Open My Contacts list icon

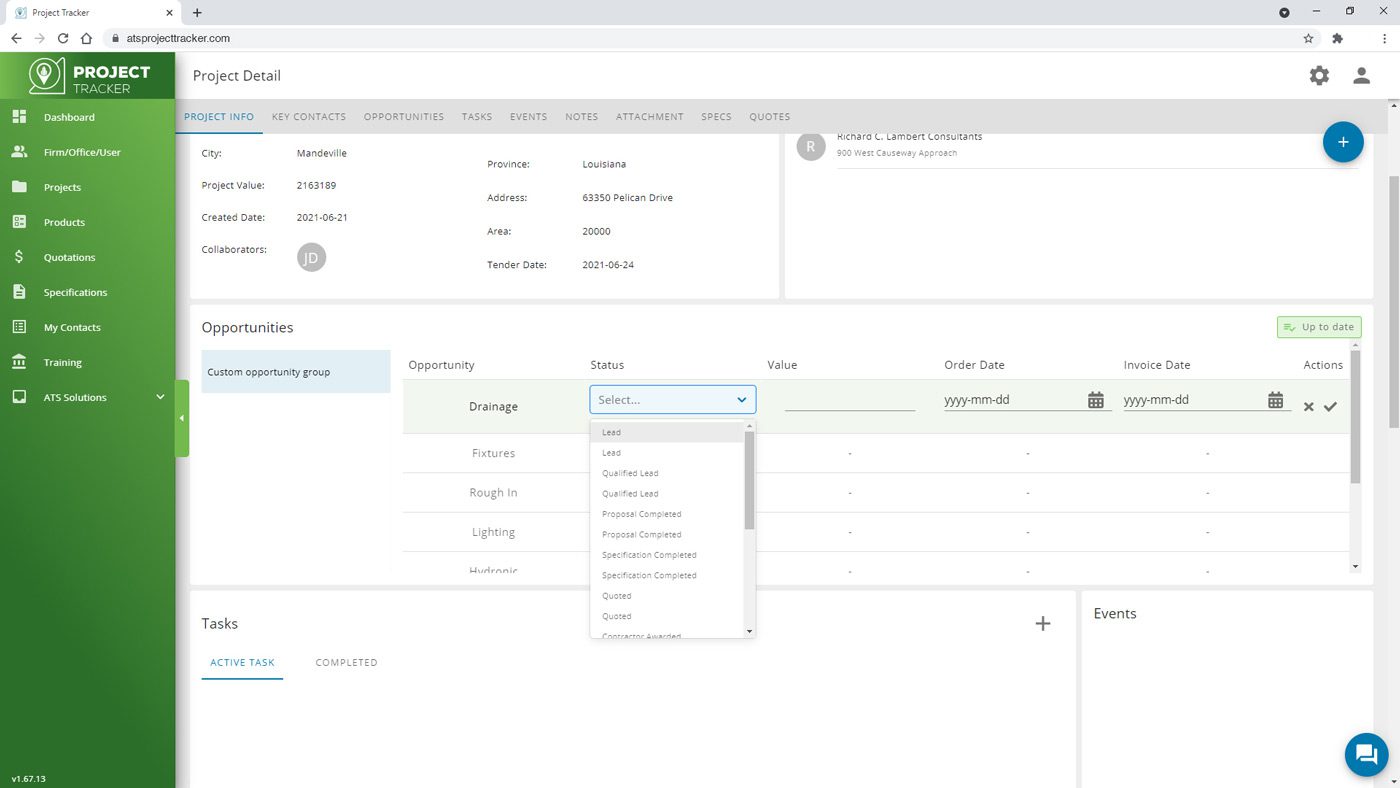click(x=19, y=327)
